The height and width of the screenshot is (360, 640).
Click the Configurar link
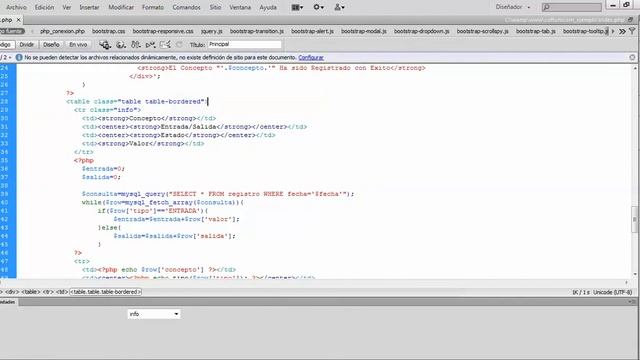click(311, 58)
